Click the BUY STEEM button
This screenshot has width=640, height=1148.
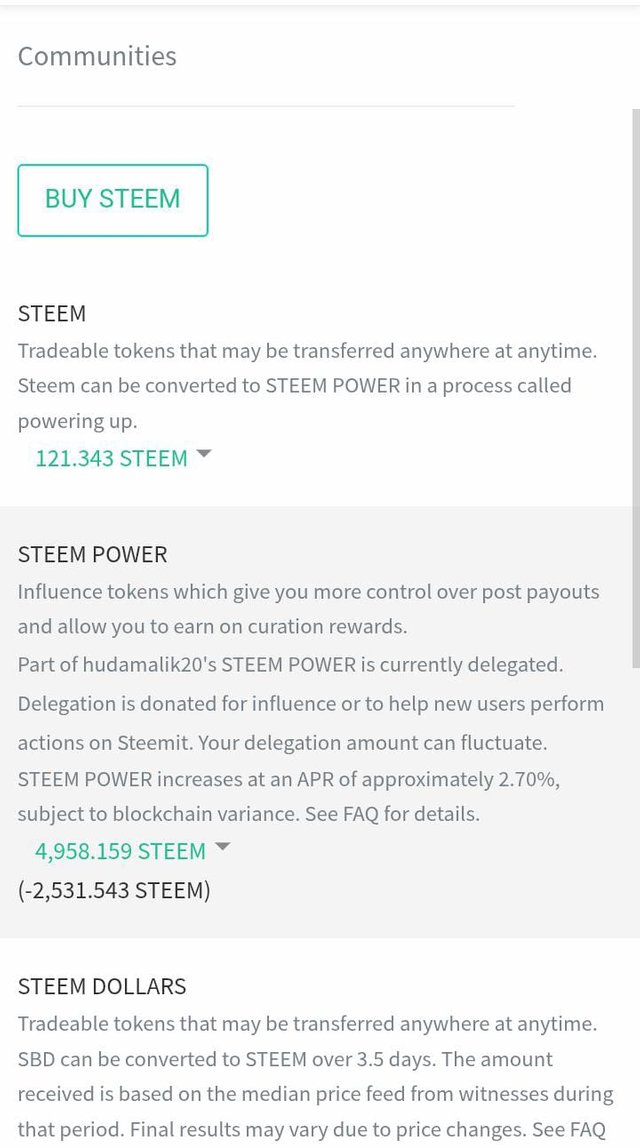pos(113,200)
